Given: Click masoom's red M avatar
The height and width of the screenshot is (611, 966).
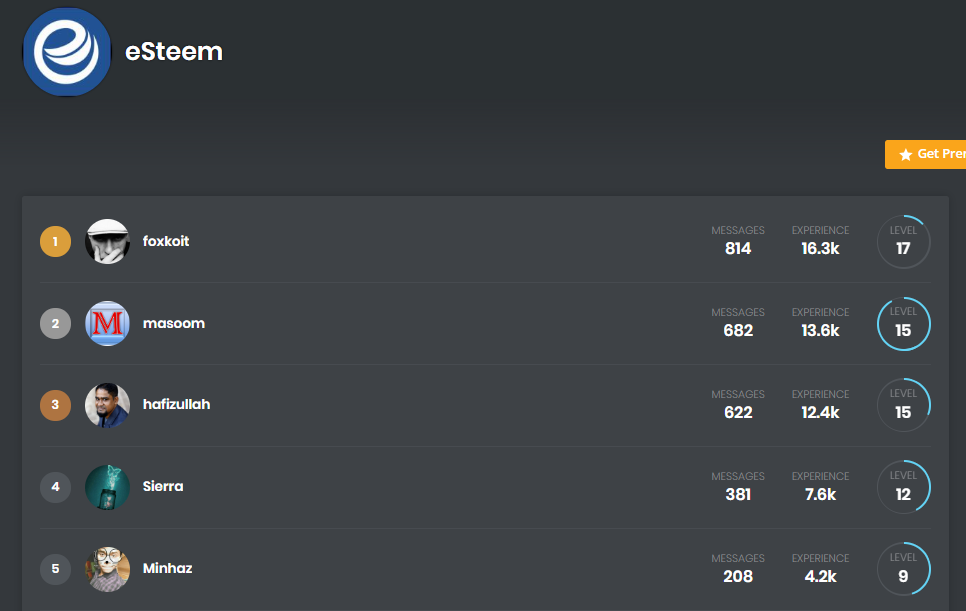Looking at the screenshot, I should pyautogui.click(x=107, y=323).
